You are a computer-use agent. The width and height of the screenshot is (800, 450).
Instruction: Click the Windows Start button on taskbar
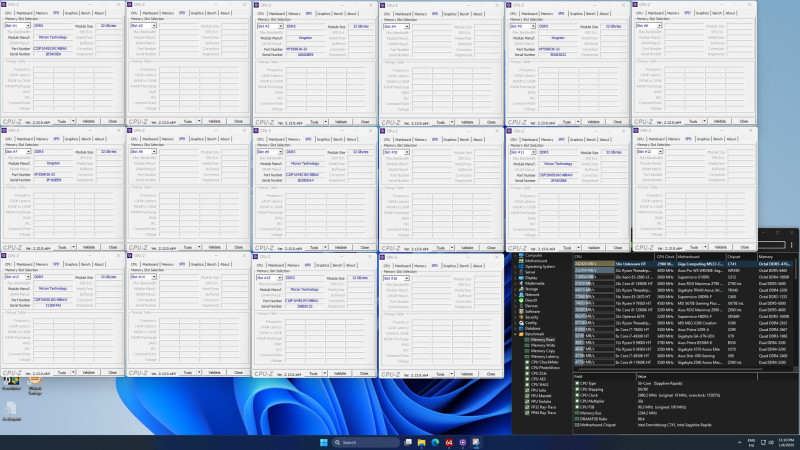tap(323, 442)
